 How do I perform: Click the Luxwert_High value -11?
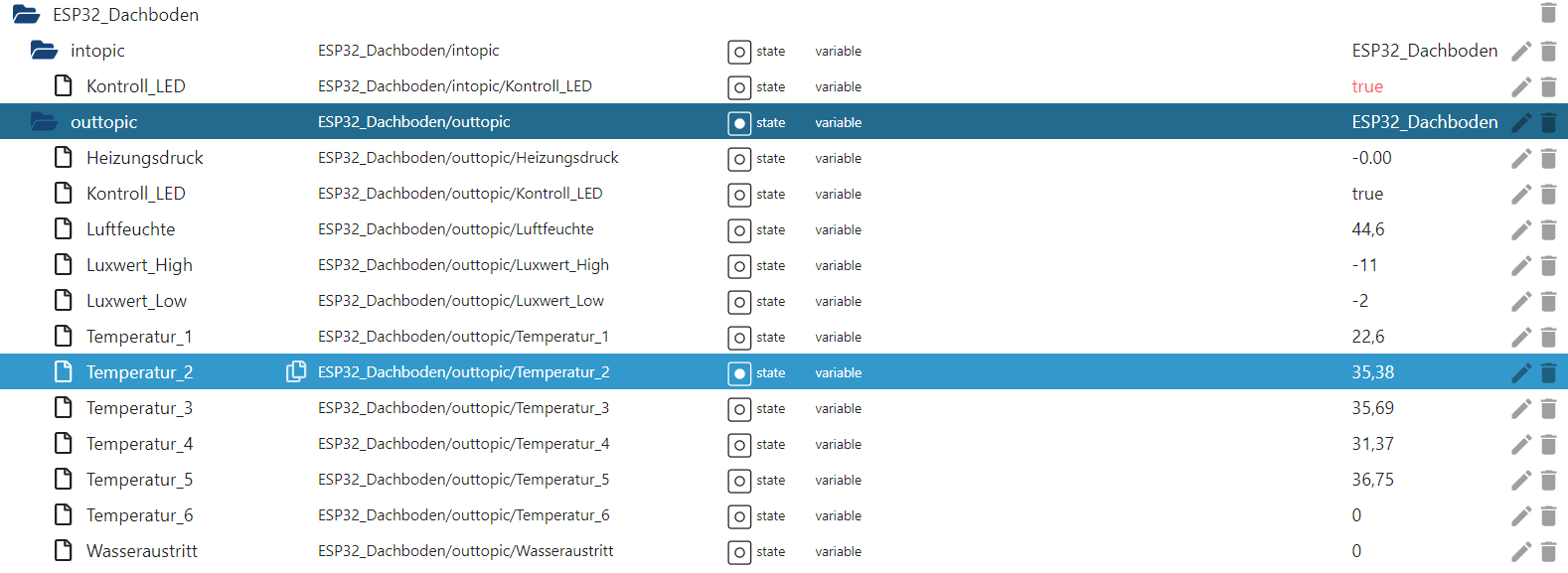coord(1364,265)
